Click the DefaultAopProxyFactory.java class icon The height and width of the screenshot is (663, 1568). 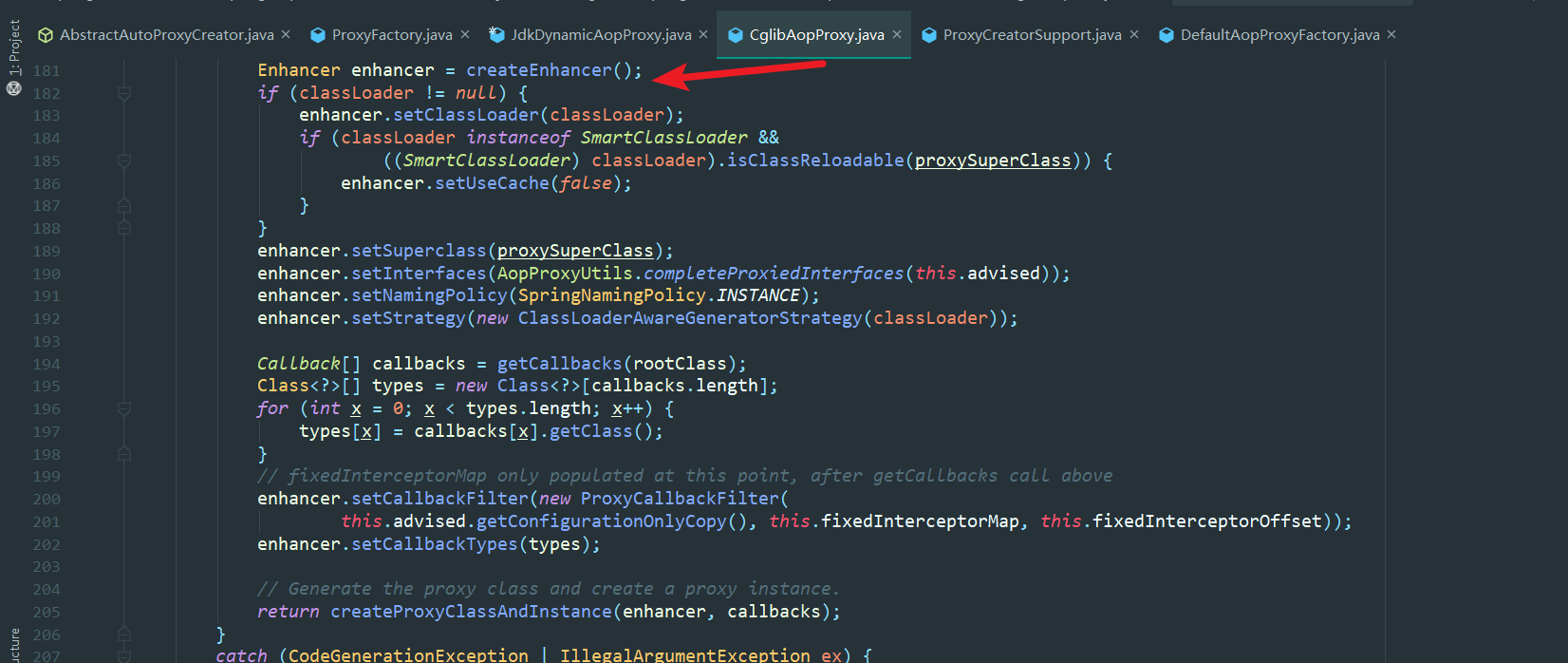tap(1167, 35)
